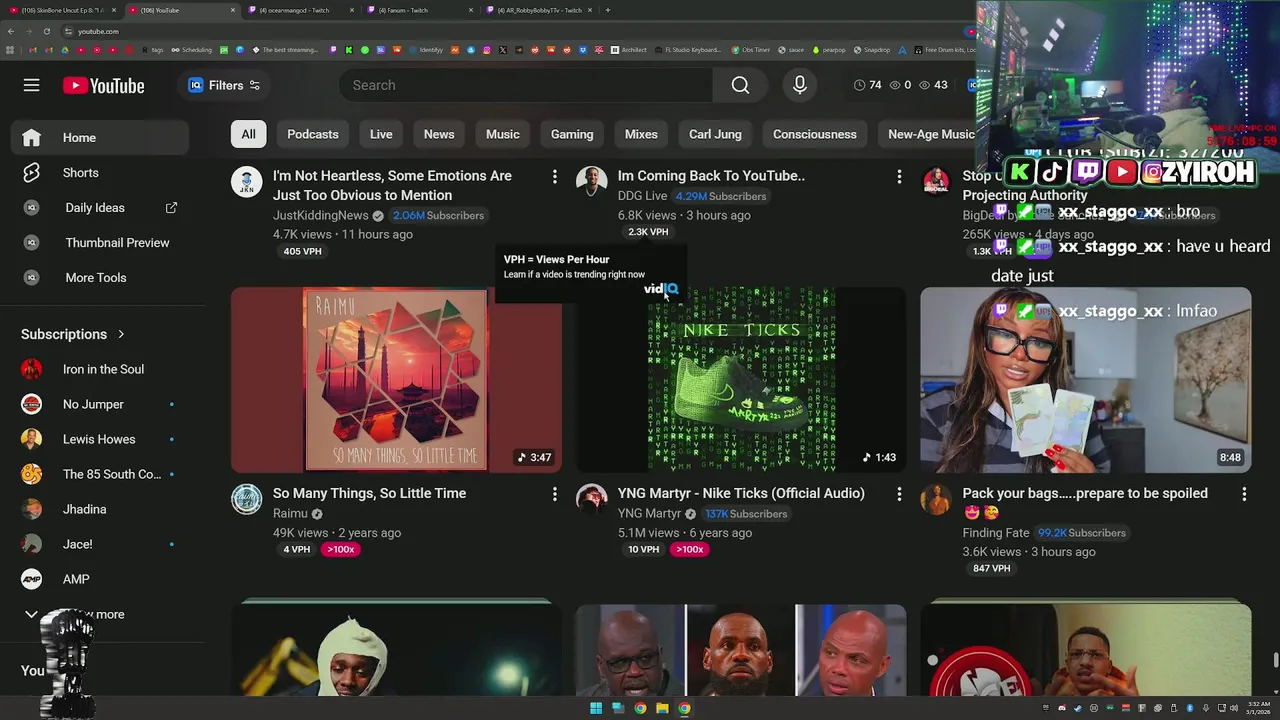1280x720 pixels.
Task: Select the Mixes chip
Action: pyautogui.click(x=641, y=134)
